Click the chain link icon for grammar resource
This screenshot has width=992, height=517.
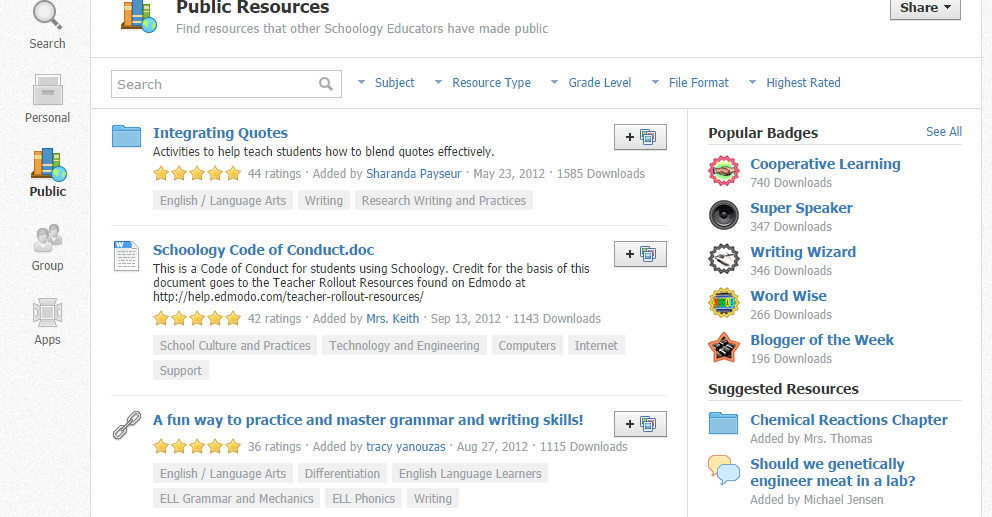(x=127, y=425)
